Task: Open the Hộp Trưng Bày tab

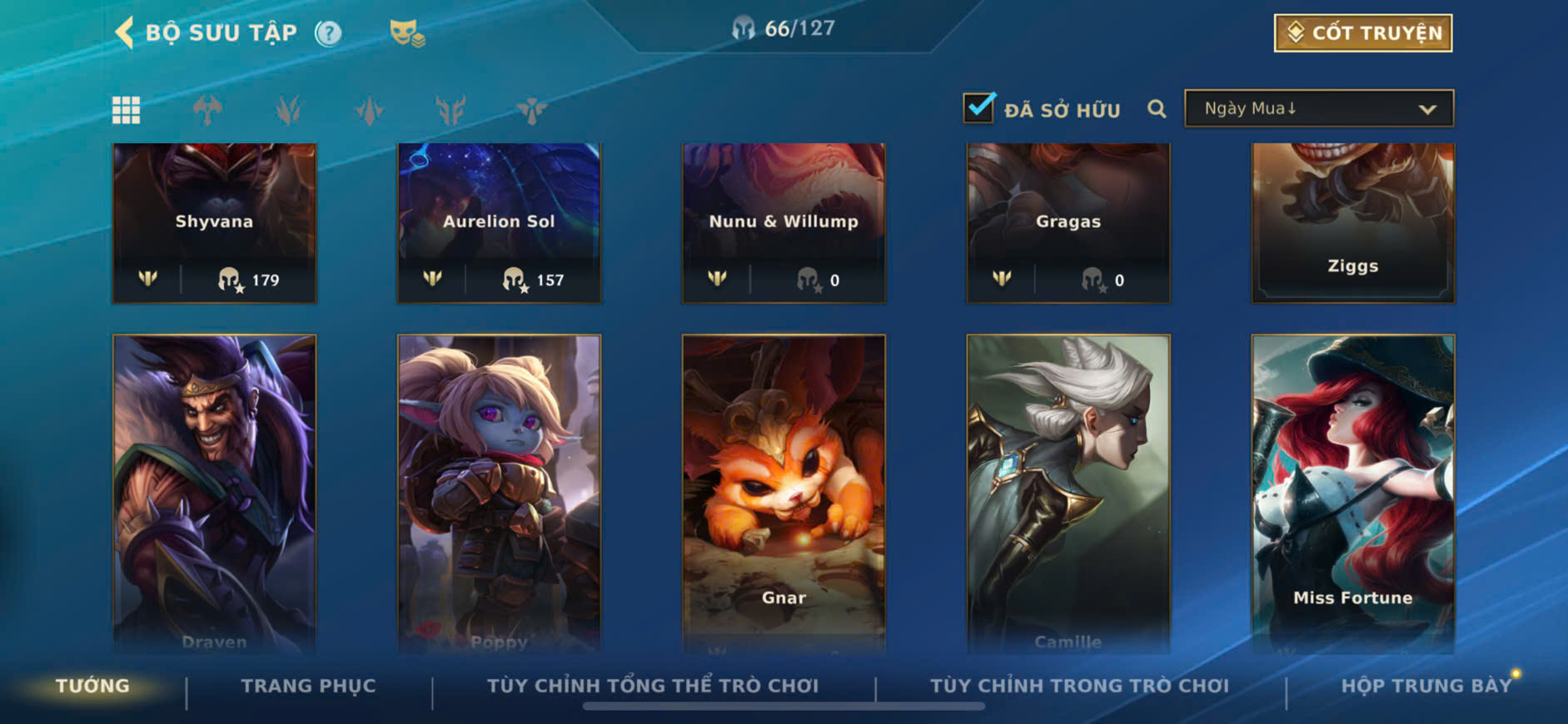Action: [1426, 686]
